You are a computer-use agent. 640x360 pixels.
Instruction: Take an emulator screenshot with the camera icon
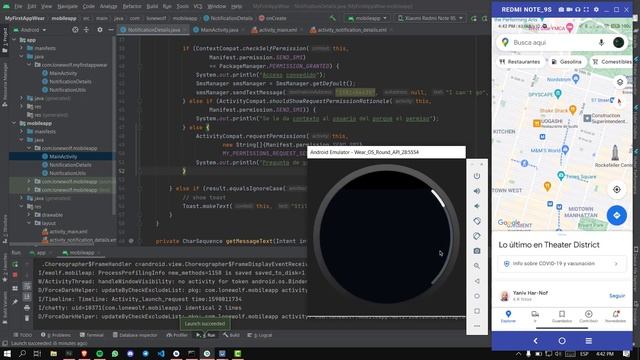(477, 251)
